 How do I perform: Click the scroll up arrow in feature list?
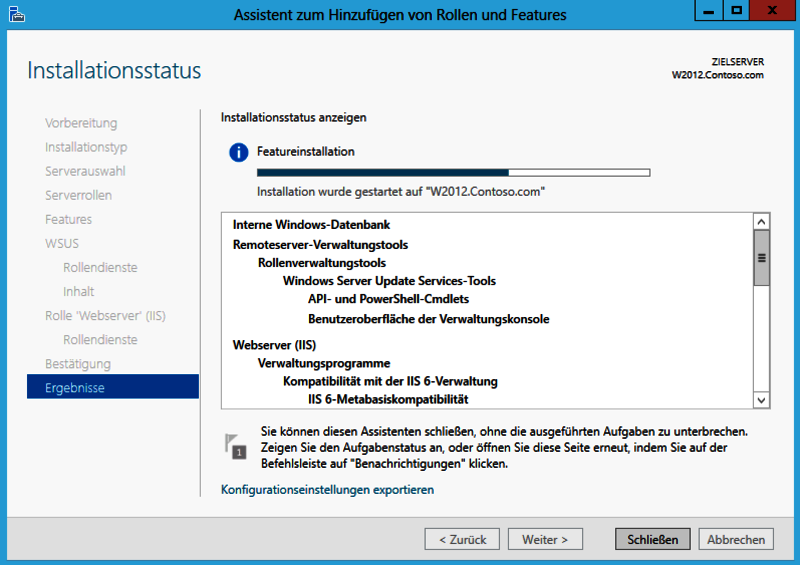point(761,222)
